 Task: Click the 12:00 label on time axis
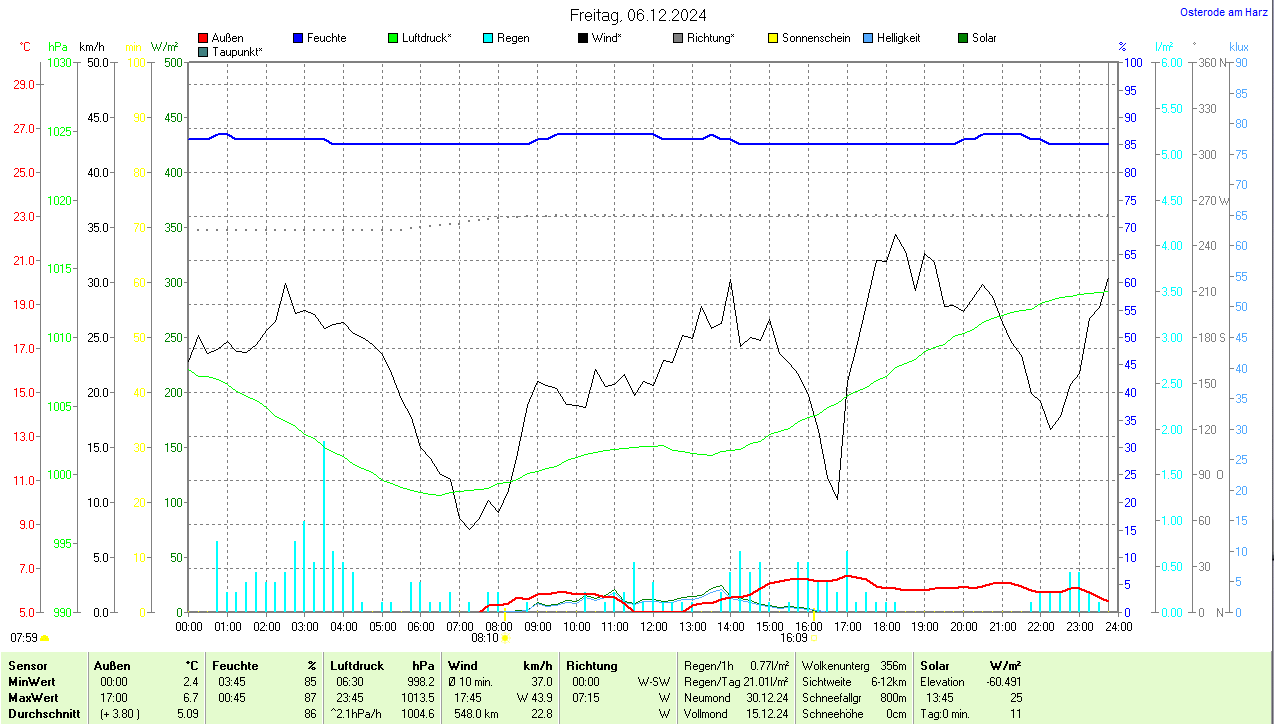pos(653,626)
